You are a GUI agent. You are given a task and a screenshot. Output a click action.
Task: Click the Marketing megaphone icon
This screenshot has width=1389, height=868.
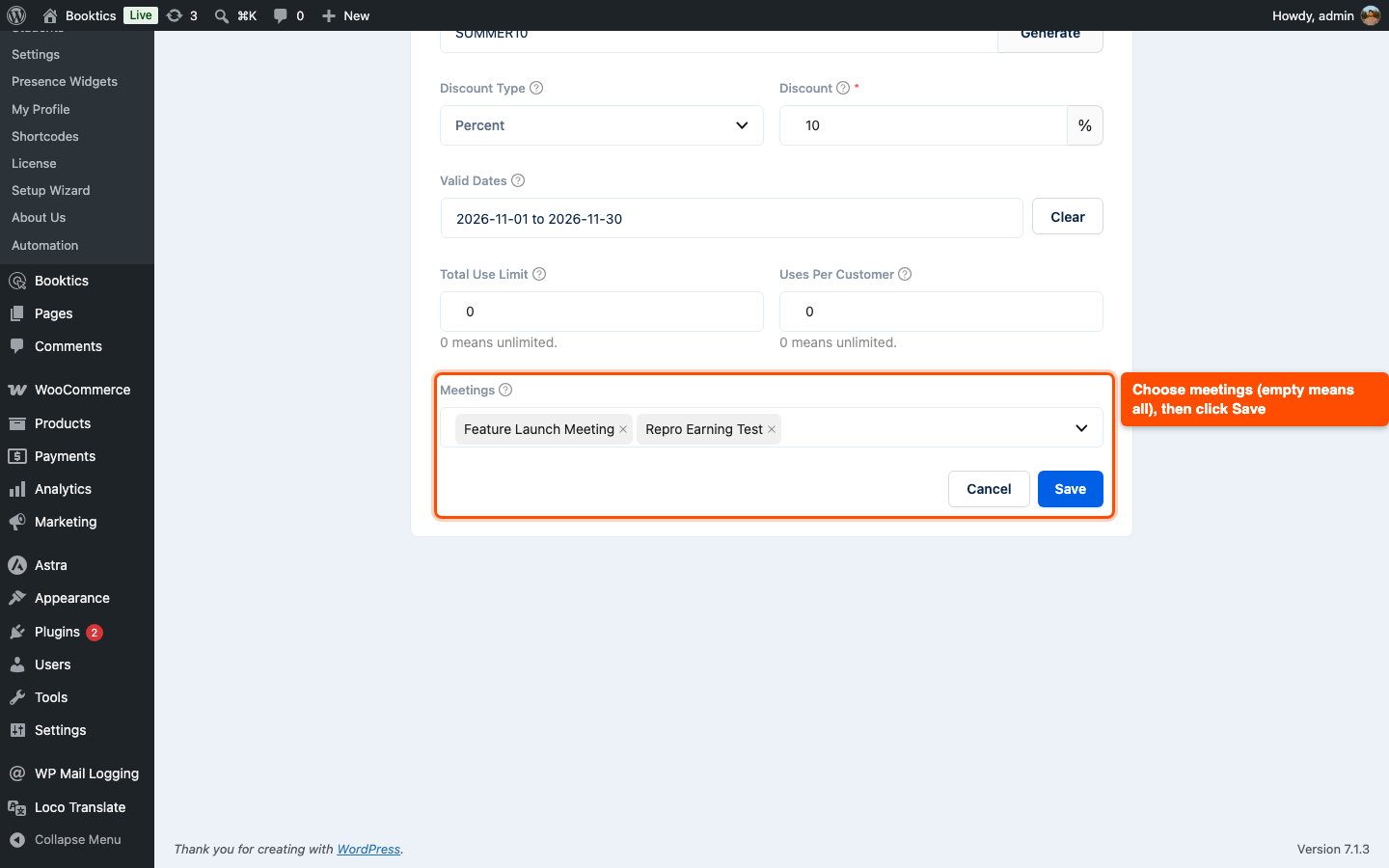click(x=17, y=522)
